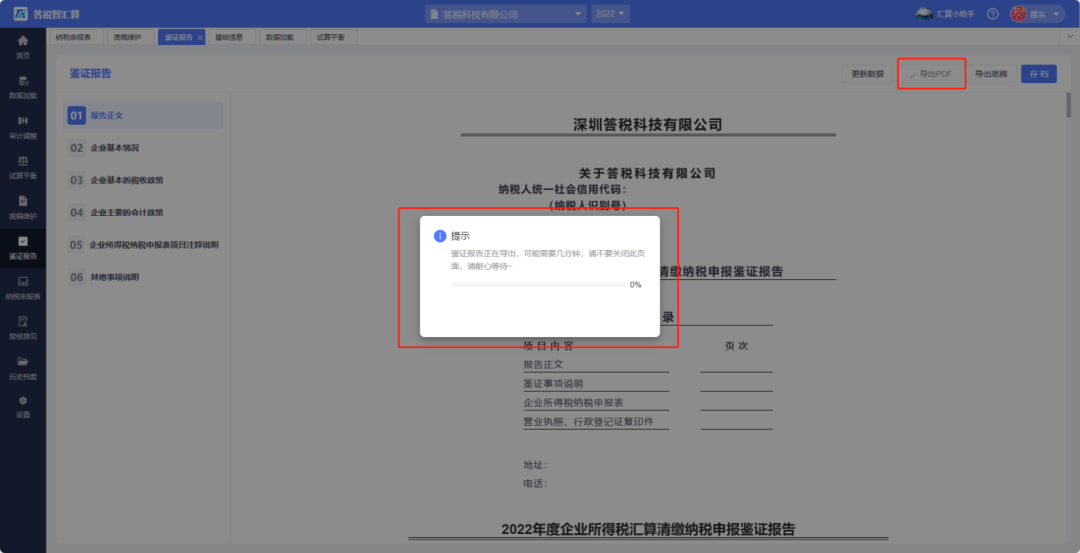Click the 提示 info icon in dialog

(x=440, y=236)
